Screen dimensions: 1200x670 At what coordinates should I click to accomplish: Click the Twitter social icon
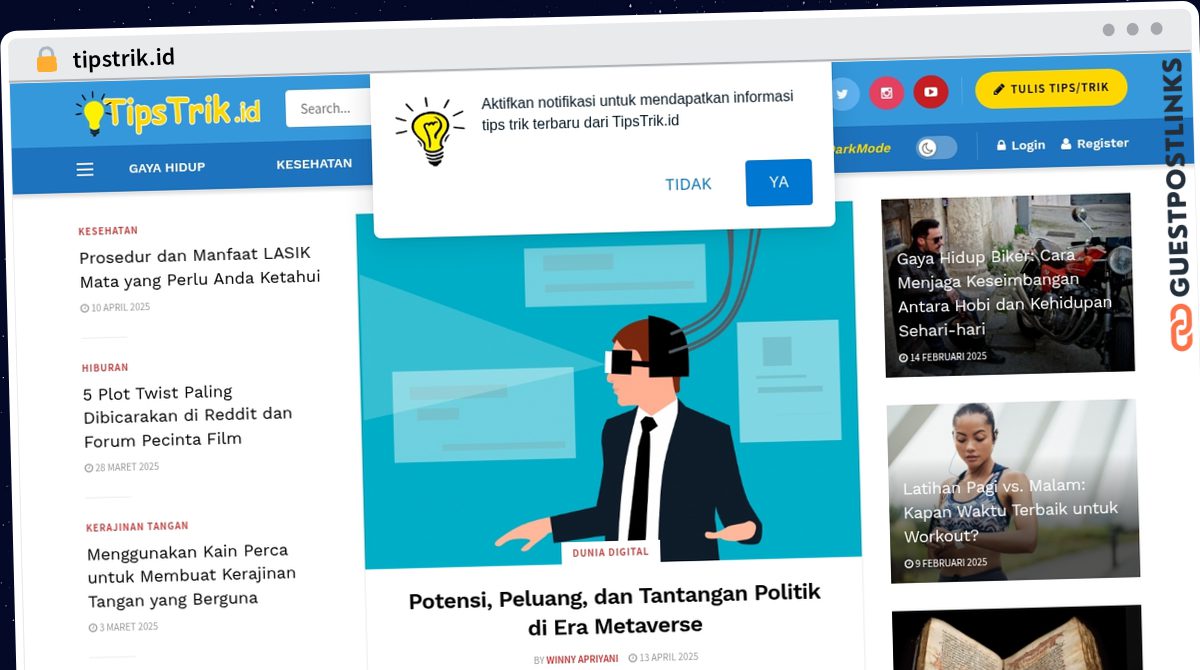[x=842, y=94]
